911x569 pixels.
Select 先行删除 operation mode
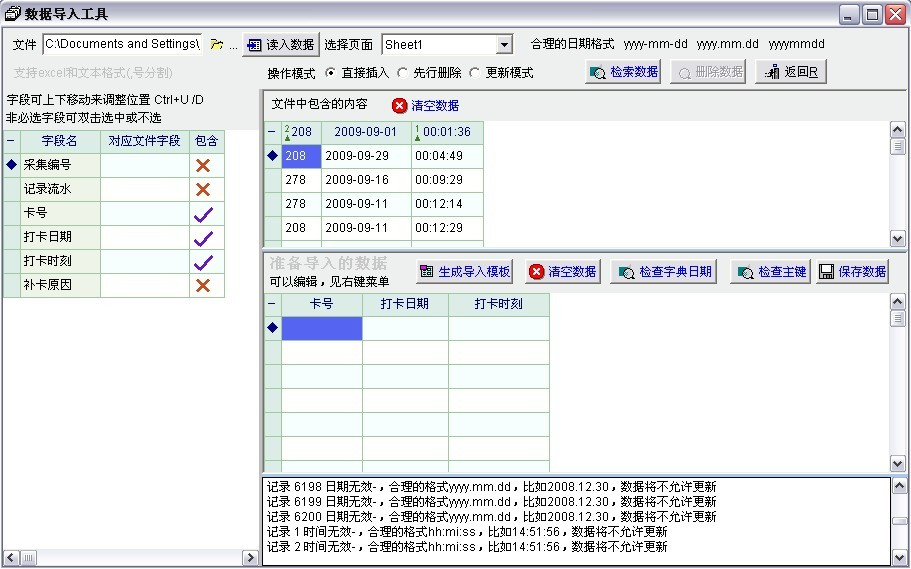pos(402,73)
